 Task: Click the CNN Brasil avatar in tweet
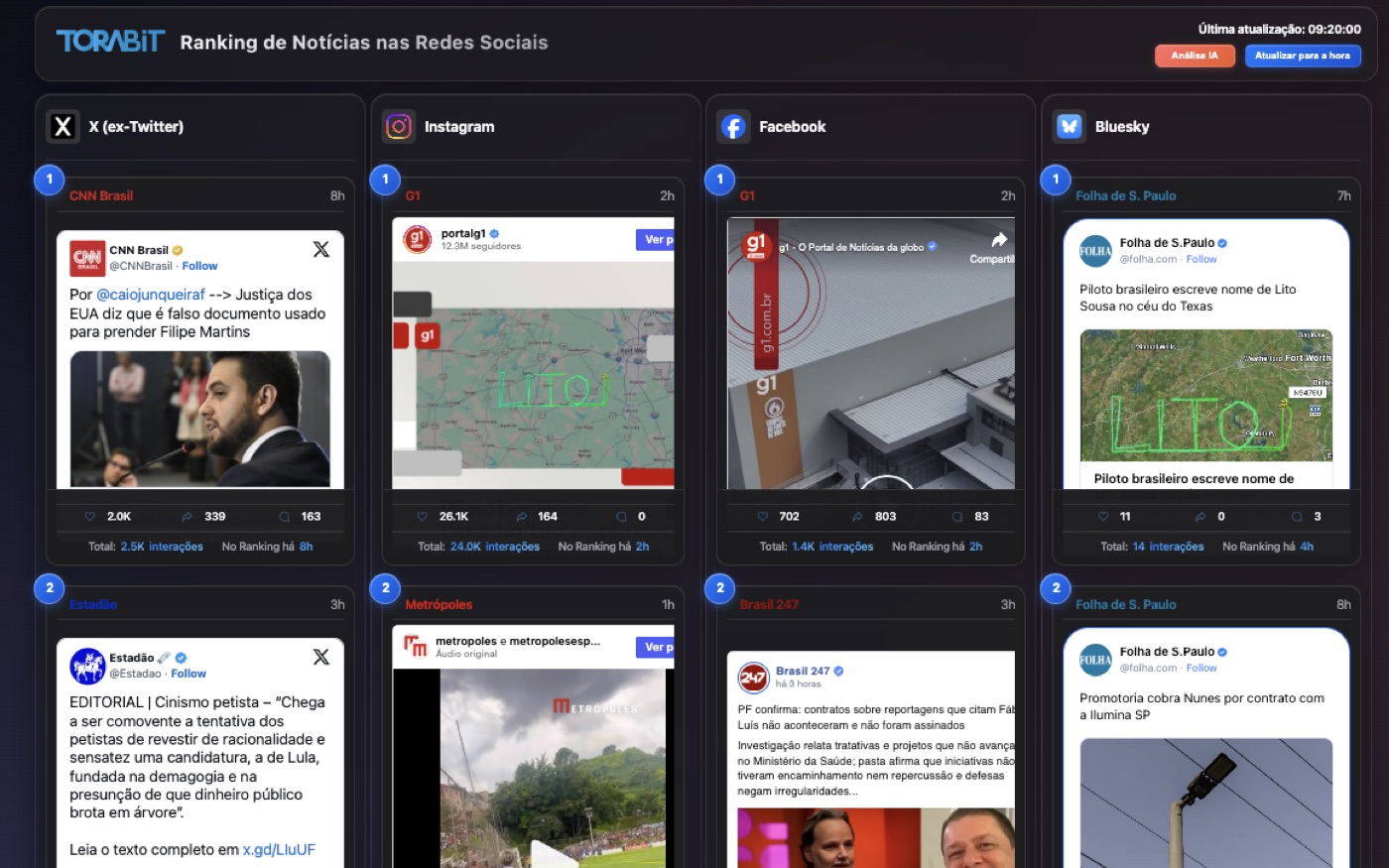pos(87,258)
